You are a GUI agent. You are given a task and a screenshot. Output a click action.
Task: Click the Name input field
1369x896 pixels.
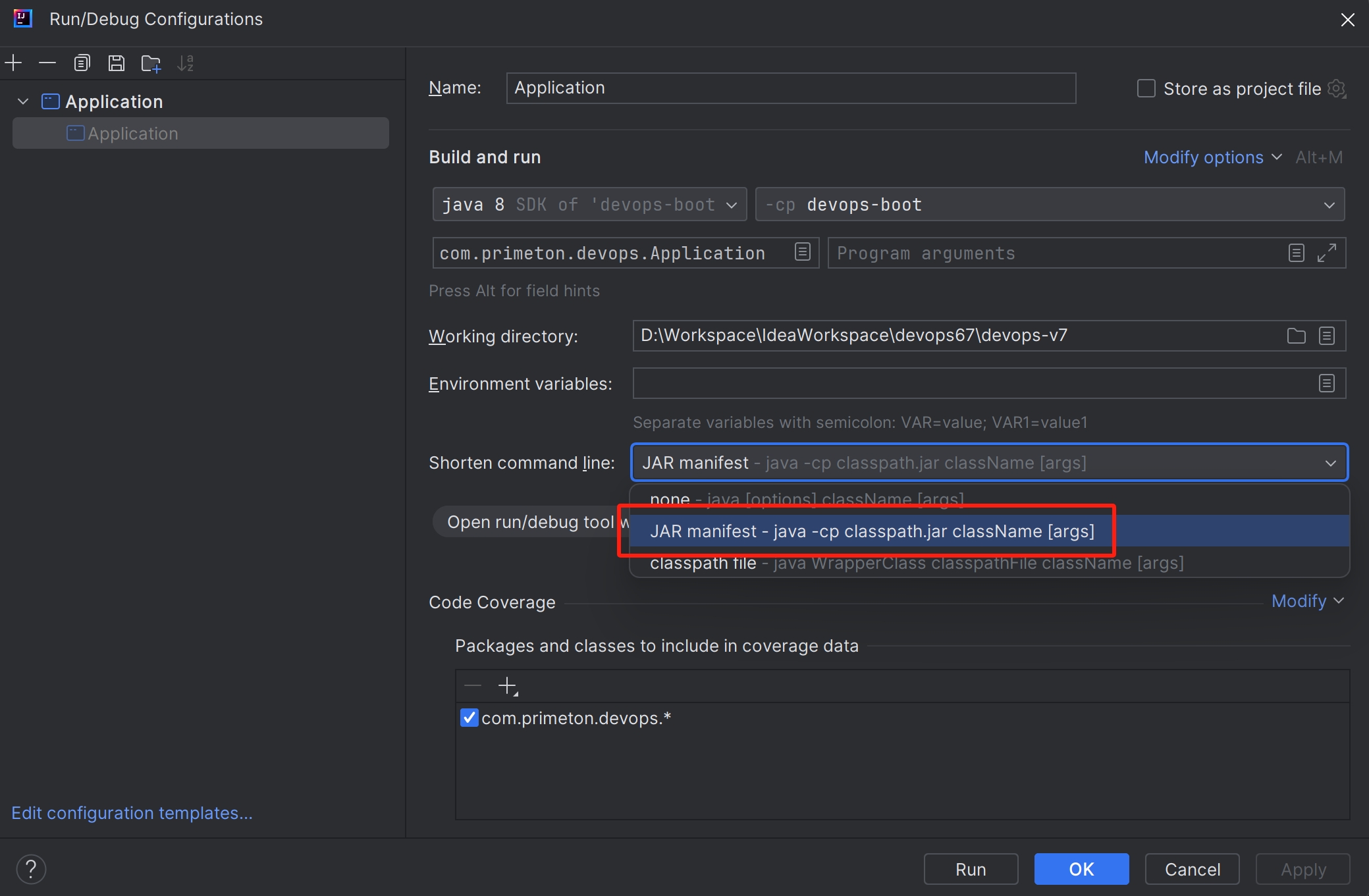790,88
